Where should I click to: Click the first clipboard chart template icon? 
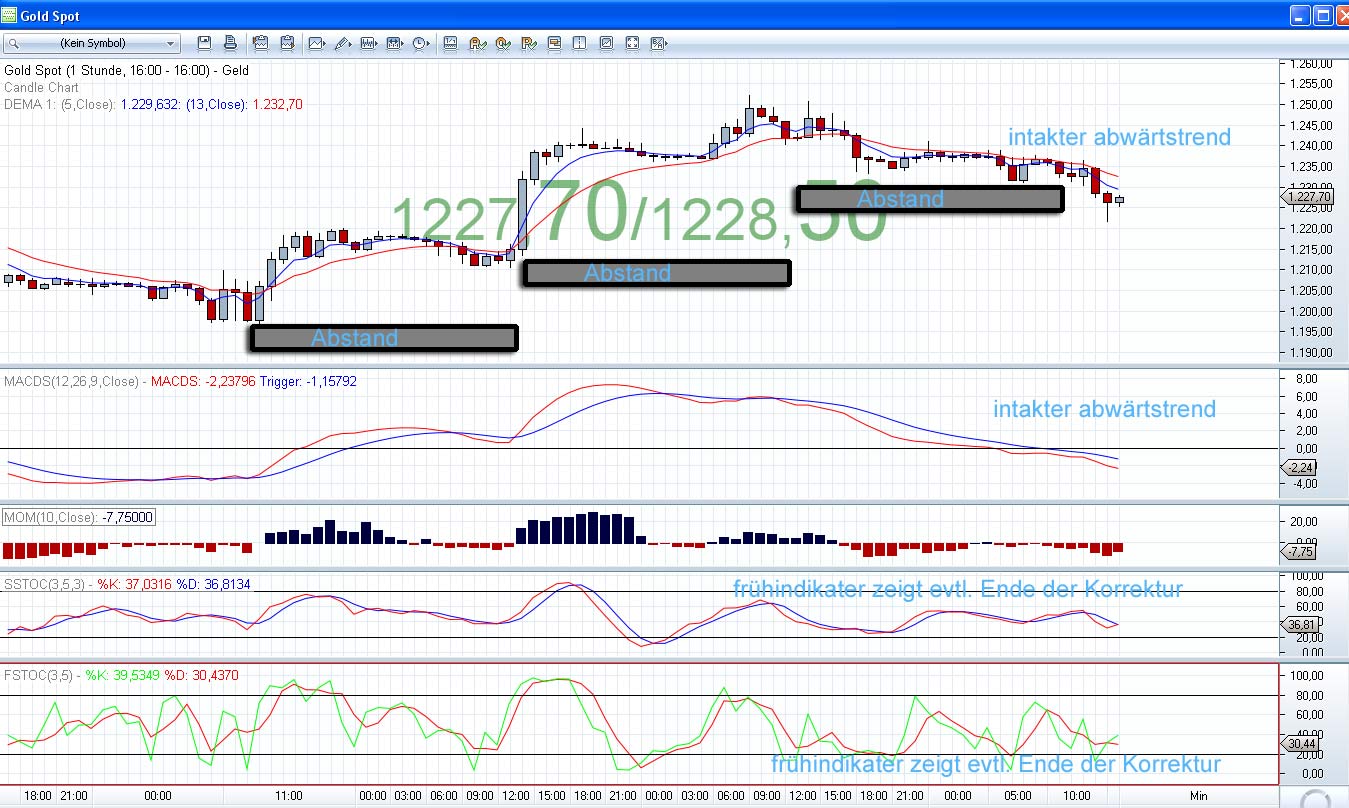[261, 43]
